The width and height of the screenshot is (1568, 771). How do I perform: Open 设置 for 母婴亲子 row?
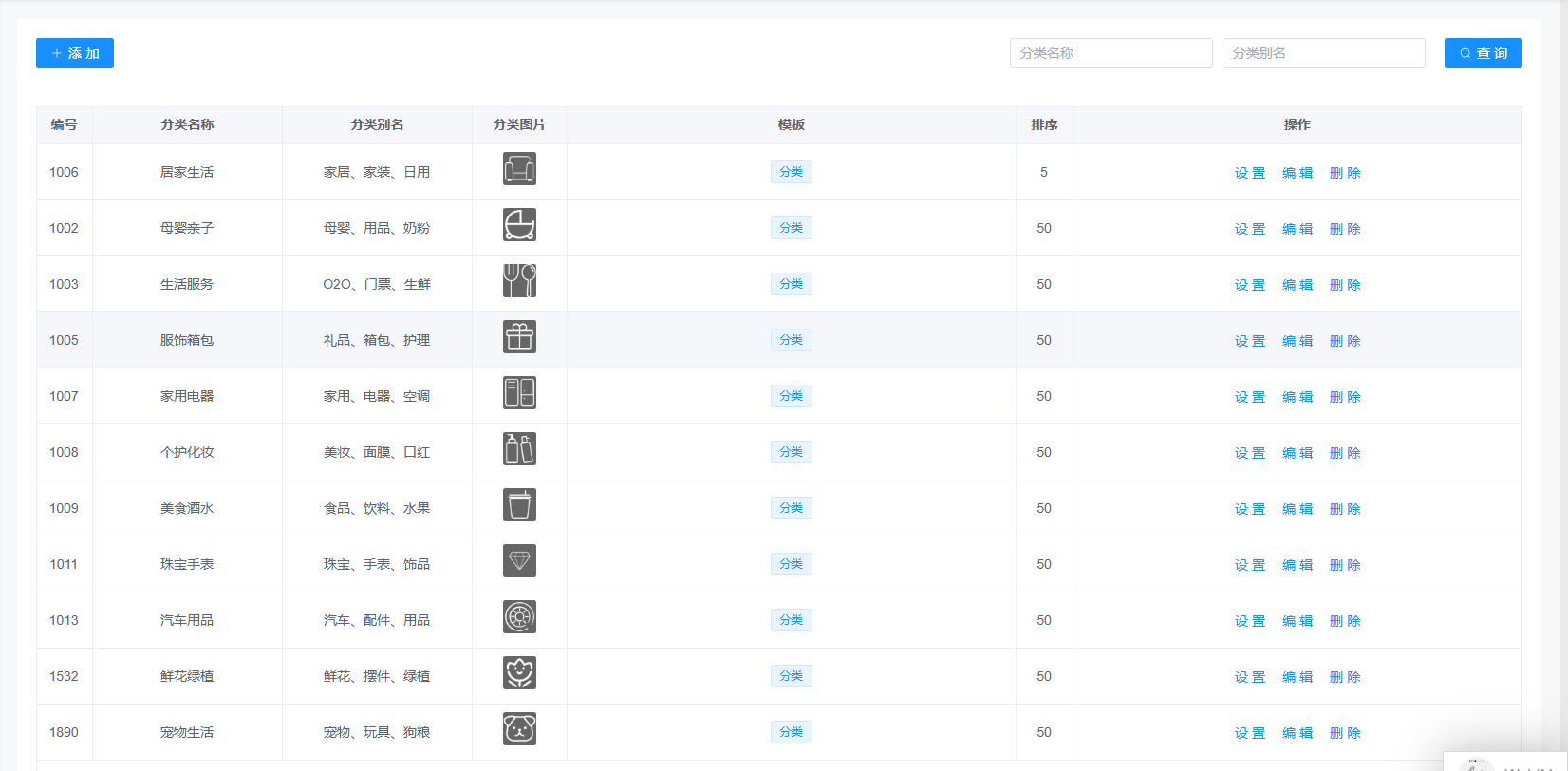tap(1250, 229)
